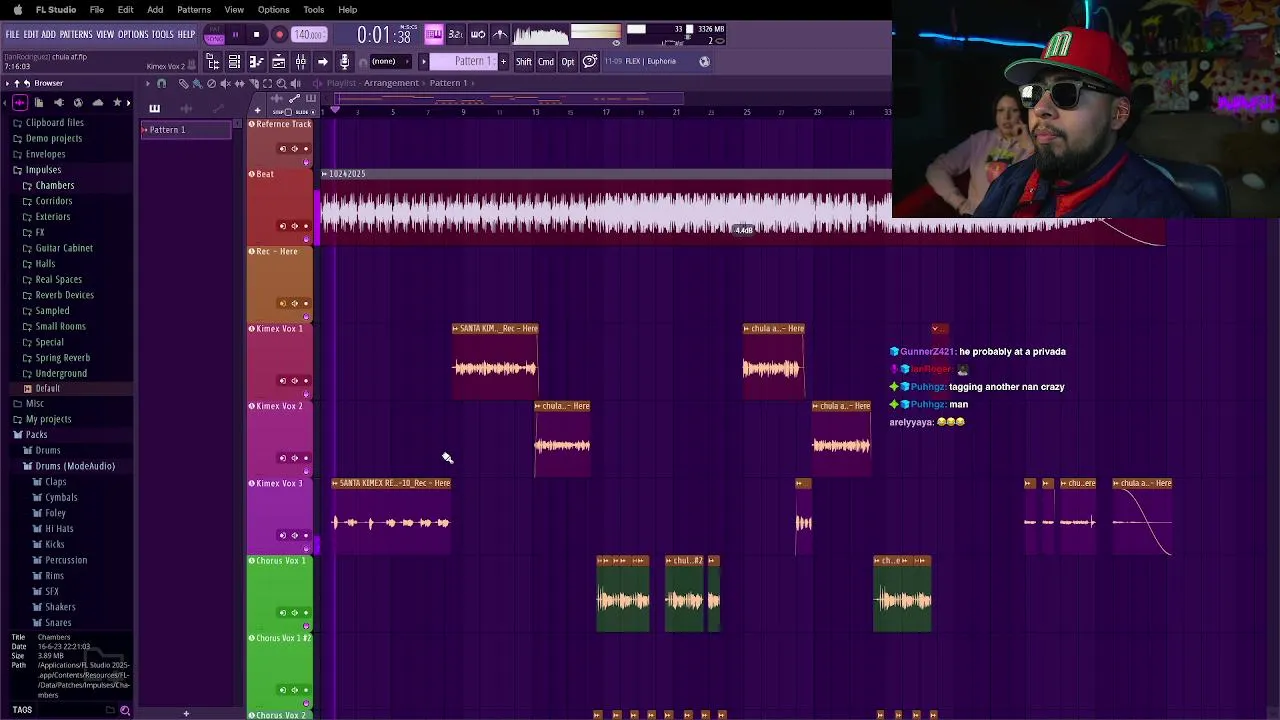
Task: Select the Delete tool in Playlist
Action: [x=211, y=83]
